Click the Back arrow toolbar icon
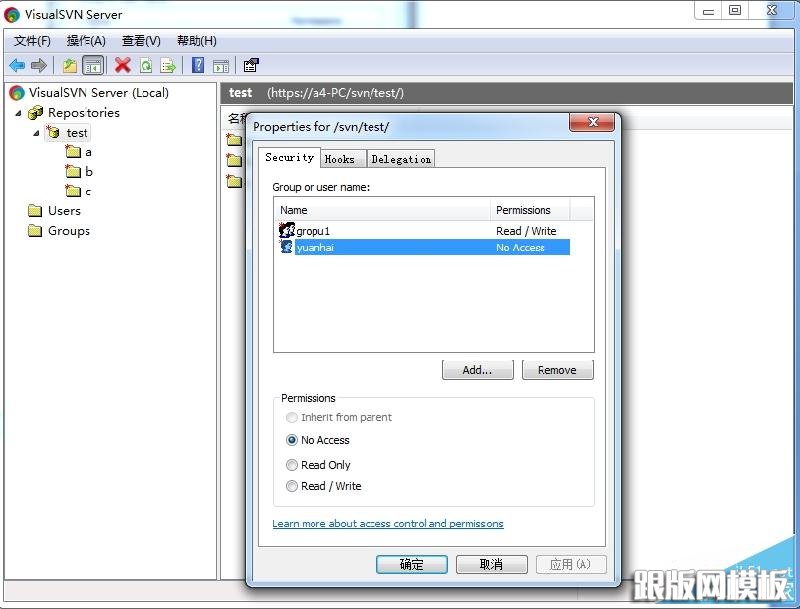 click(x=17, y=65)
